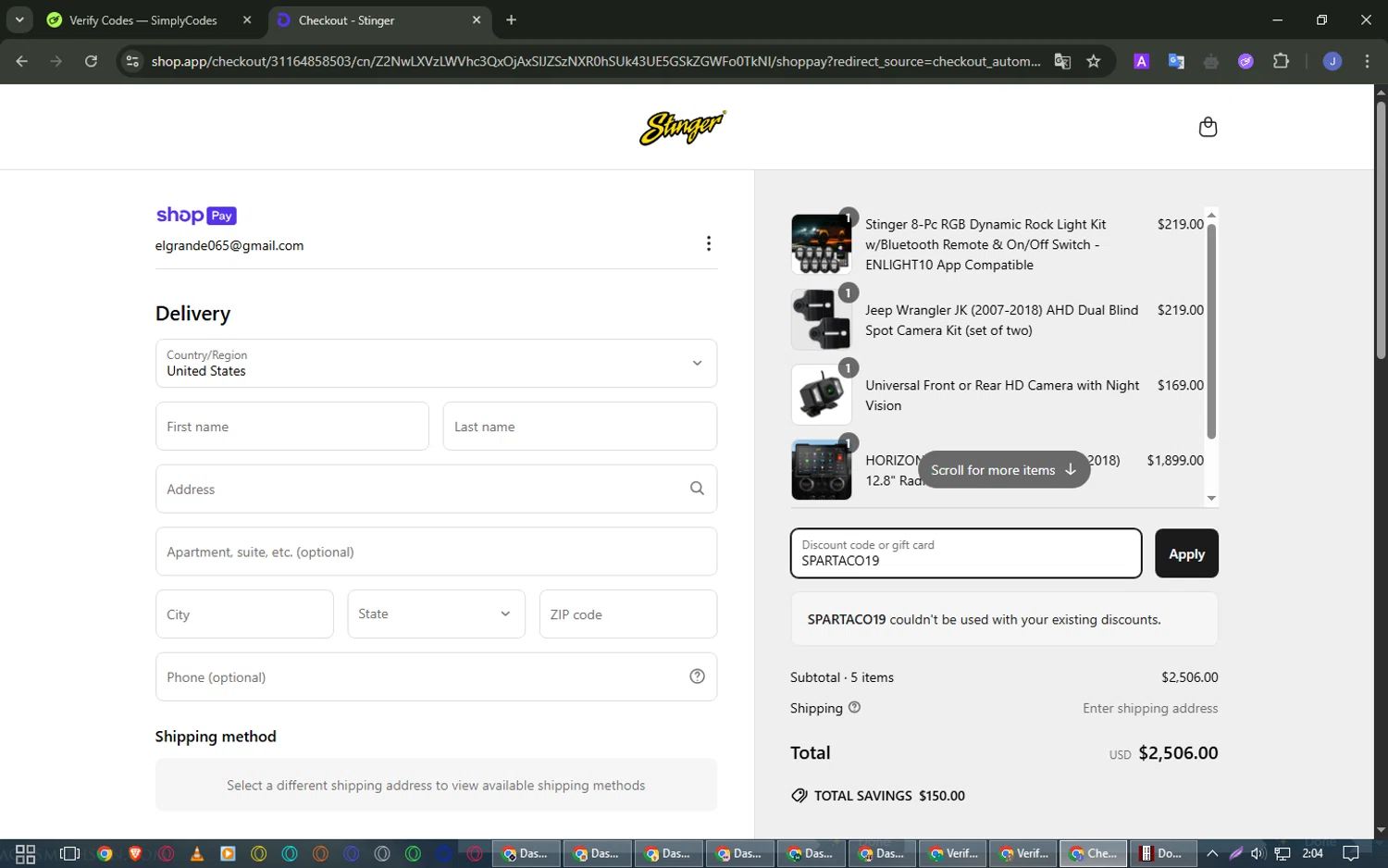Click the translate page icon in address bar
The image size is (1388, 868).
click(1062, 61)
